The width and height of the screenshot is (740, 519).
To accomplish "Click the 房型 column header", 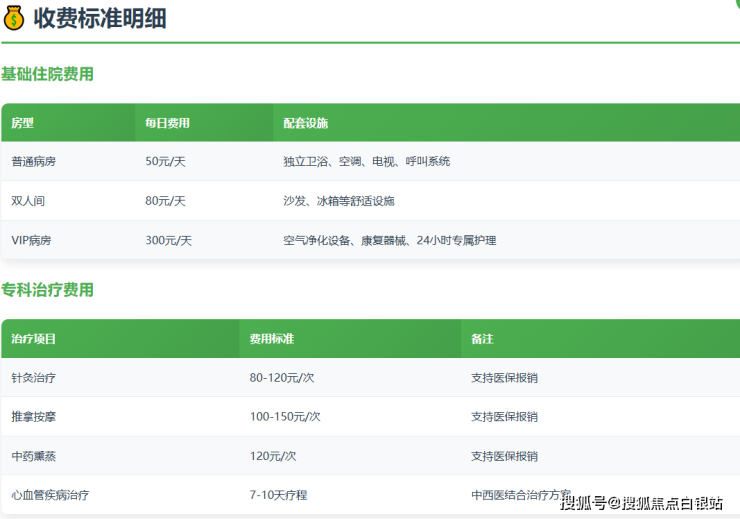I will (x=22, y=123).
